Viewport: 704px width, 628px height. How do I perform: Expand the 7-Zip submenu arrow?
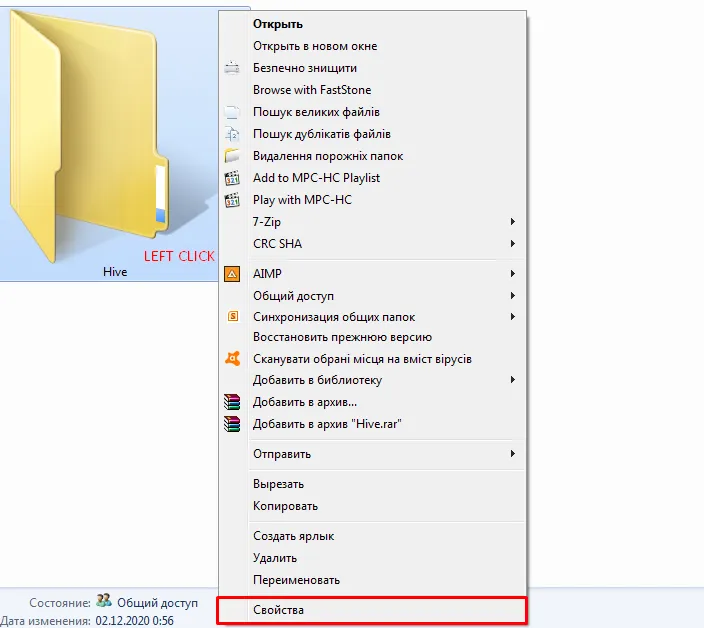pyautogui.click(x=512, y=222)
